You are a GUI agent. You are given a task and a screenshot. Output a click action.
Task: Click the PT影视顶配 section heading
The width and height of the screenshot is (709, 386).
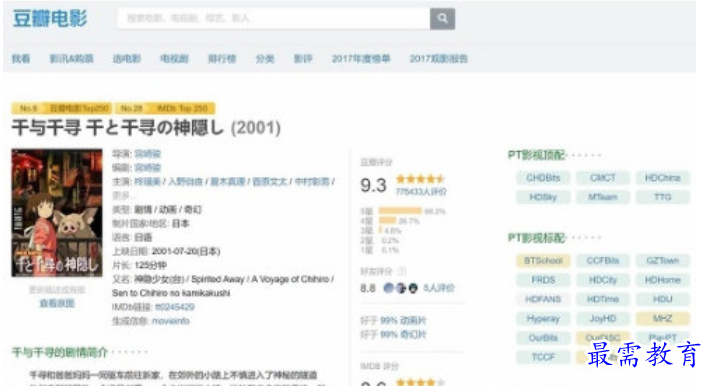click(537, 155)
